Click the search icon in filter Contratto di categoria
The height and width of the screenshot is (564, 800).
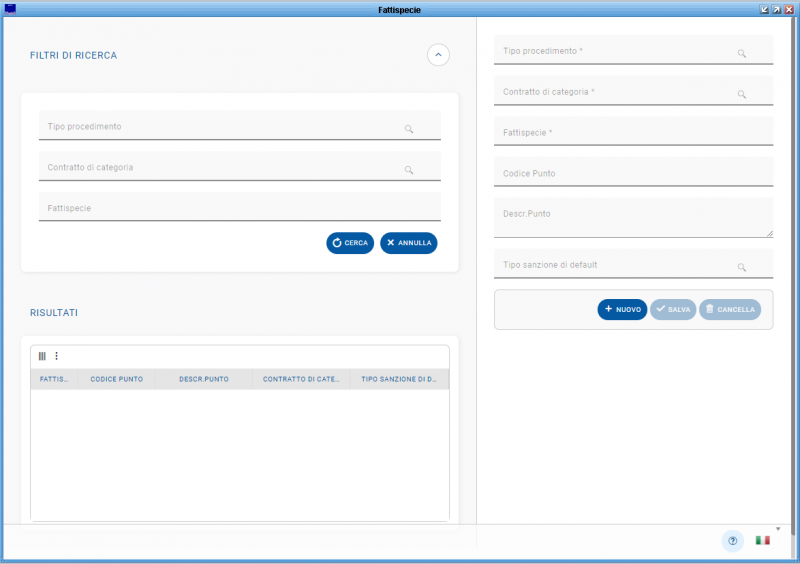coord(409,170)
